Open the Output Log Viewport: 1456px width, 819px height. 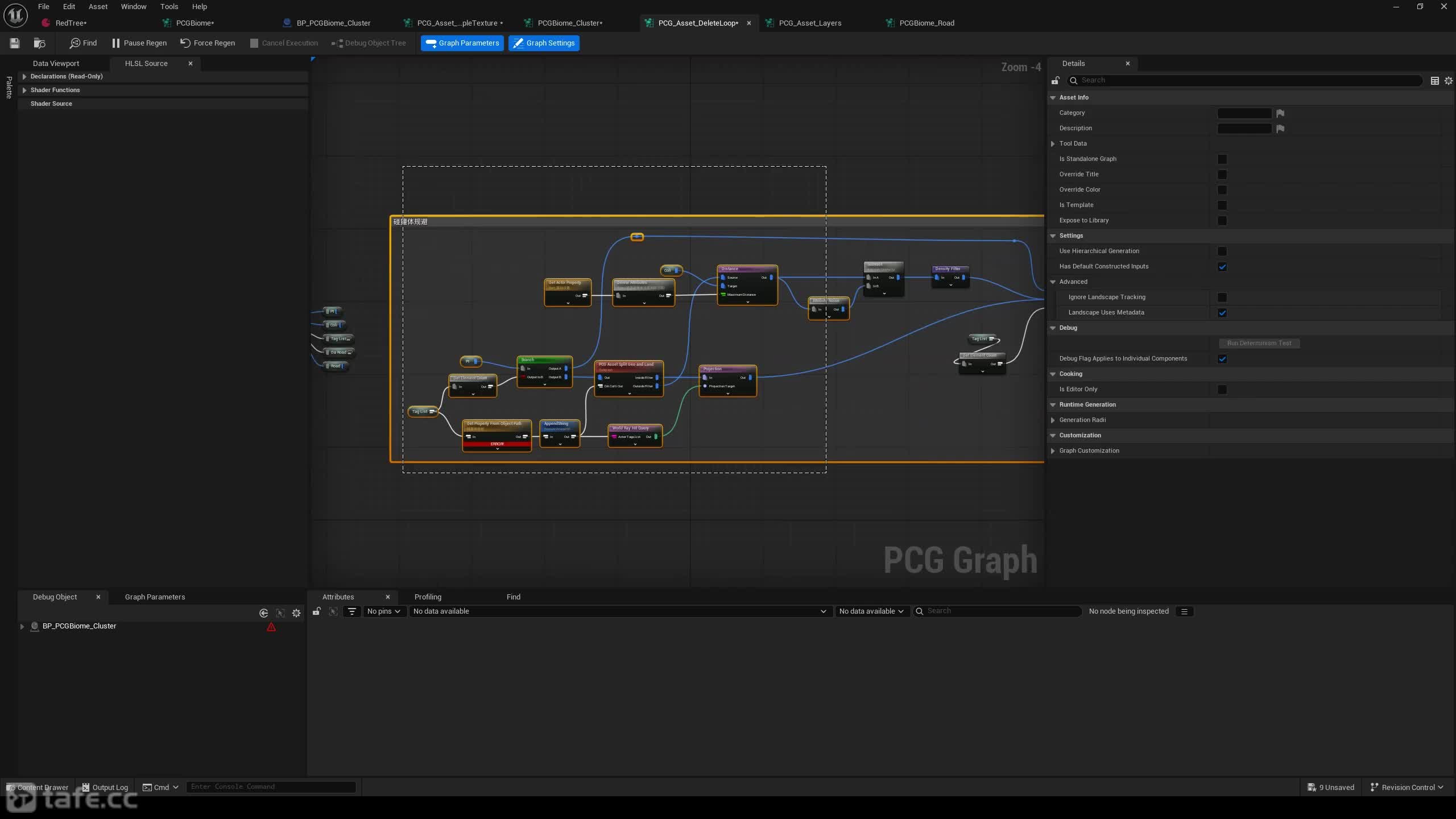click(x=105, y=787)
